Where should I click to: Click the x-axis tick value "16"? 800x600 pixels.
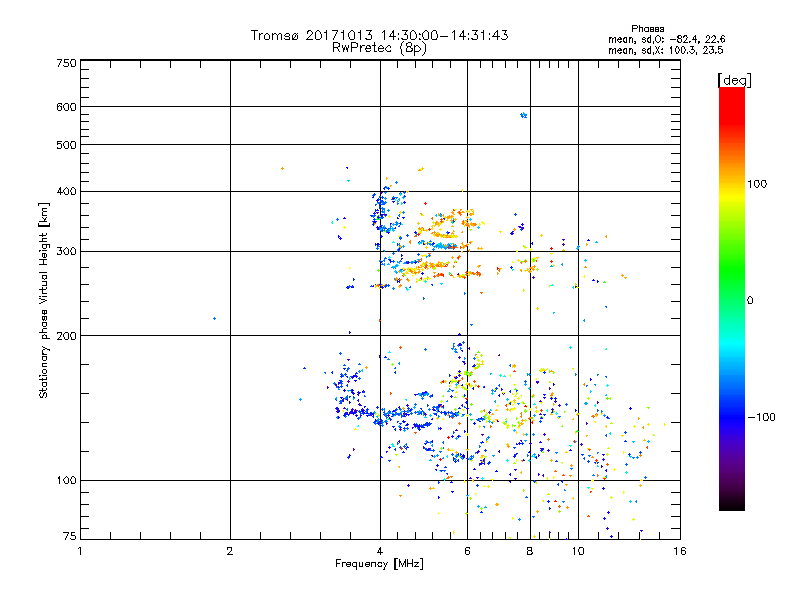coord(680,551)
